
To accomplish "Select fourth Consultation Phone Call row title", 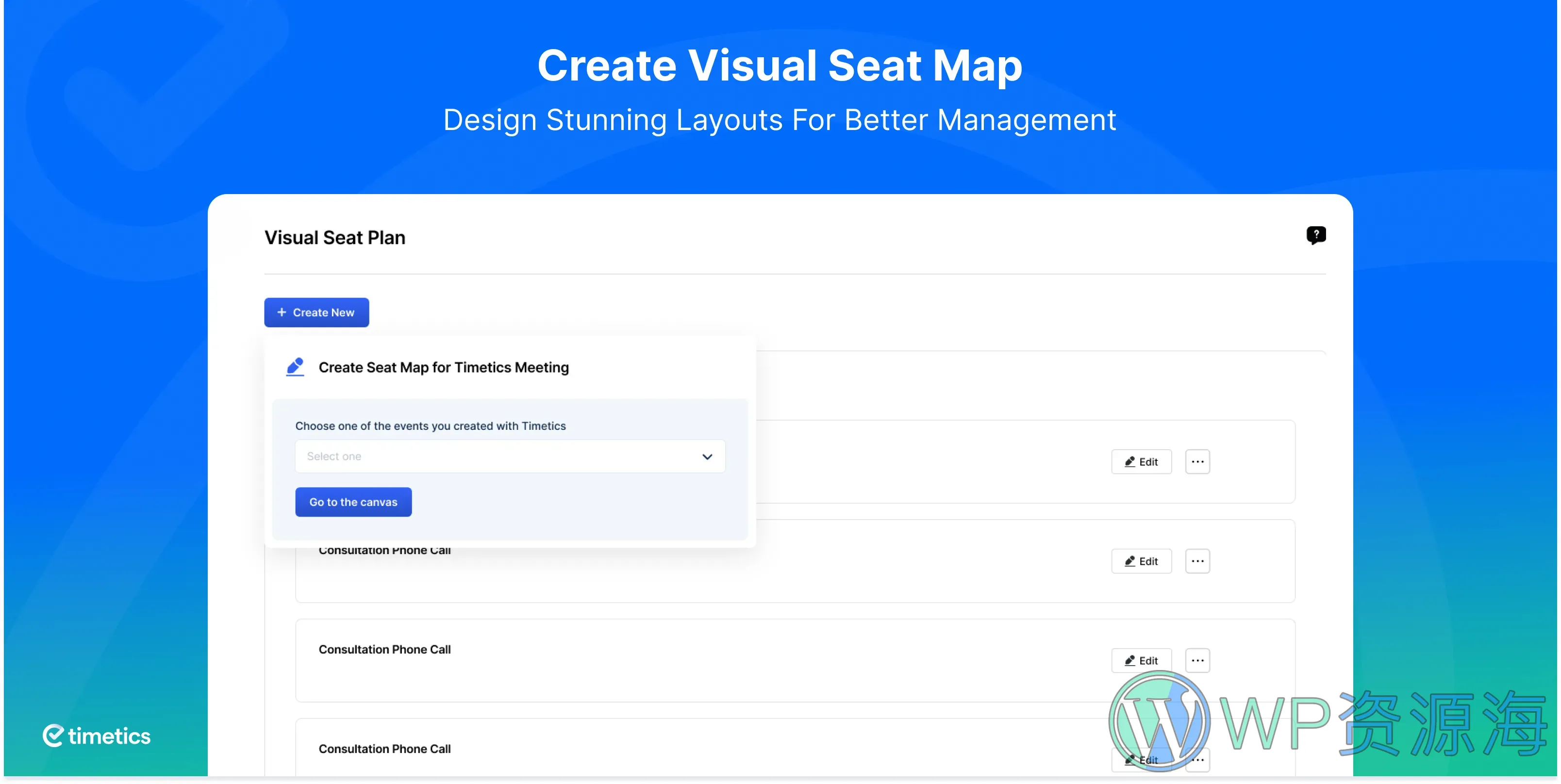I will (x=384, y=749).
